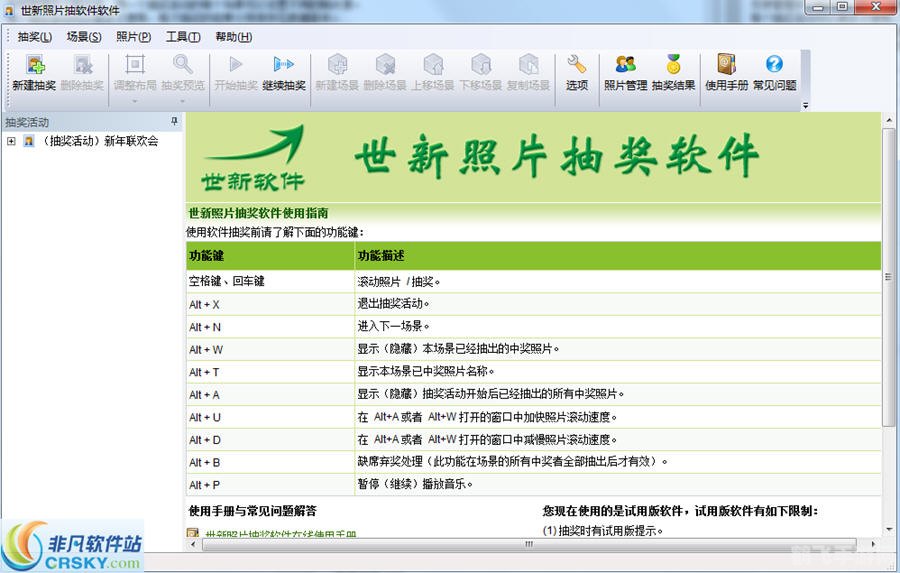Click the Alt + W table cell
Screen dimensions: 900x573
pyautogui.click(x=270, y=349)
